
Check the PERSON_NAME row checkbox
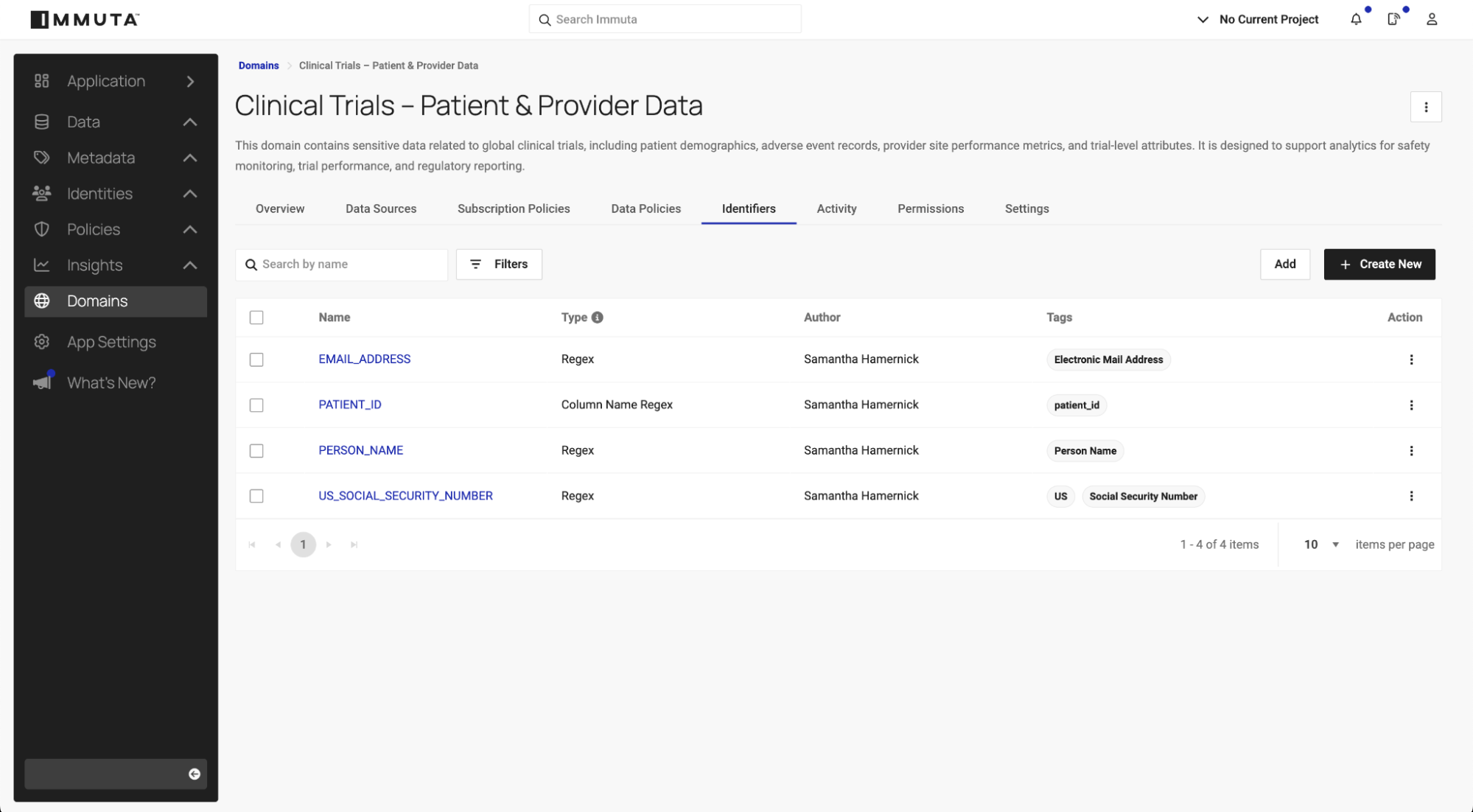point(256,451)
